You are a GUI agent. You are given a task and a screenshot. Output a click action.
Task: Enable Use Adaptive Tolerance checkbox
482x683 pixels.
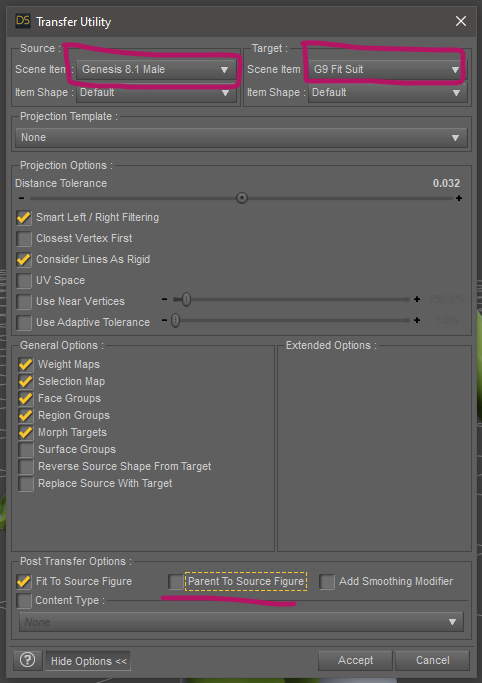(24, 322)
